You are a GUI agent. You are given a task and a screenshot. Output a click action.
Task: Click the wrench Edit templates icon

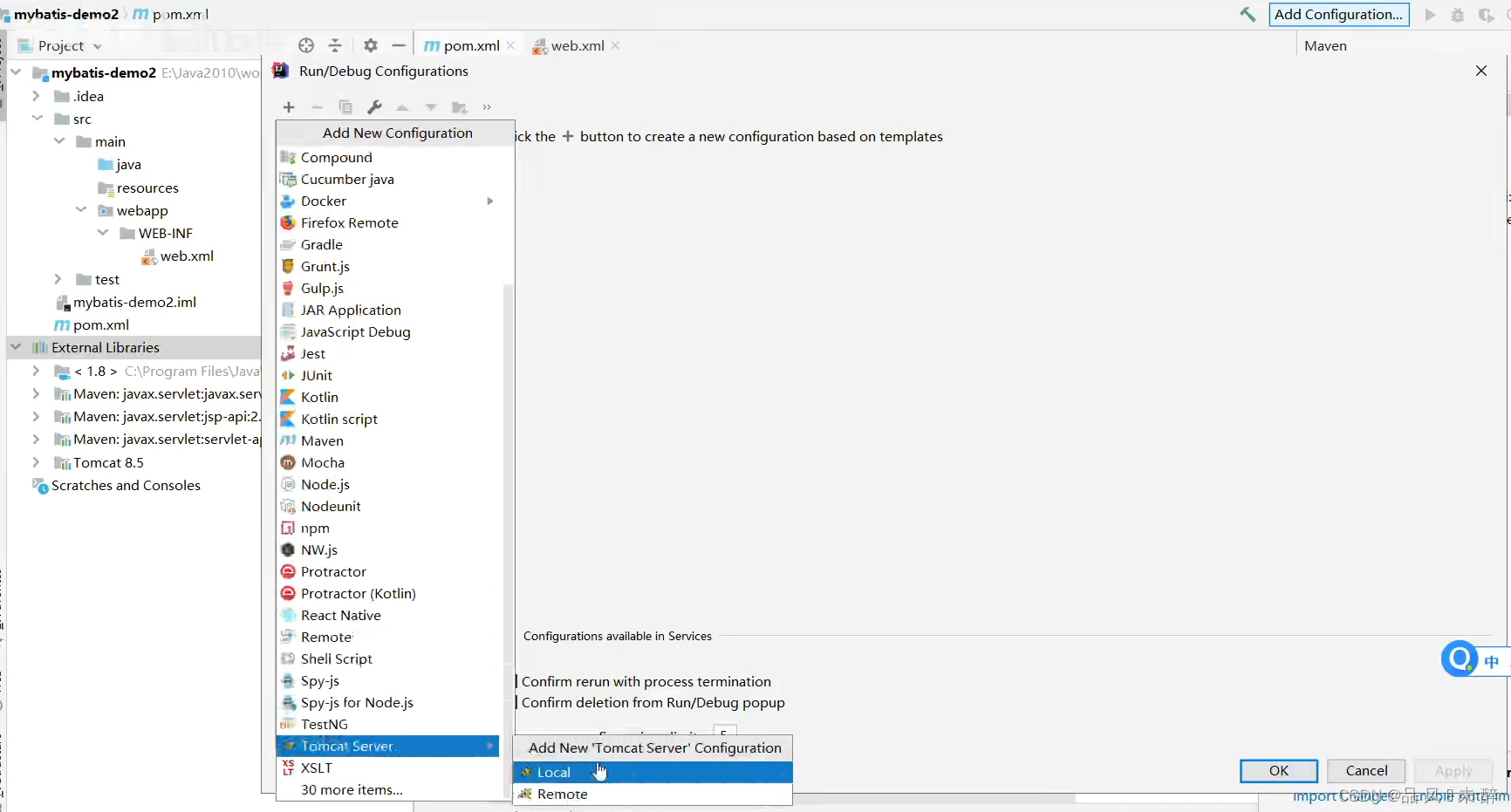click(x=374, y=107)
